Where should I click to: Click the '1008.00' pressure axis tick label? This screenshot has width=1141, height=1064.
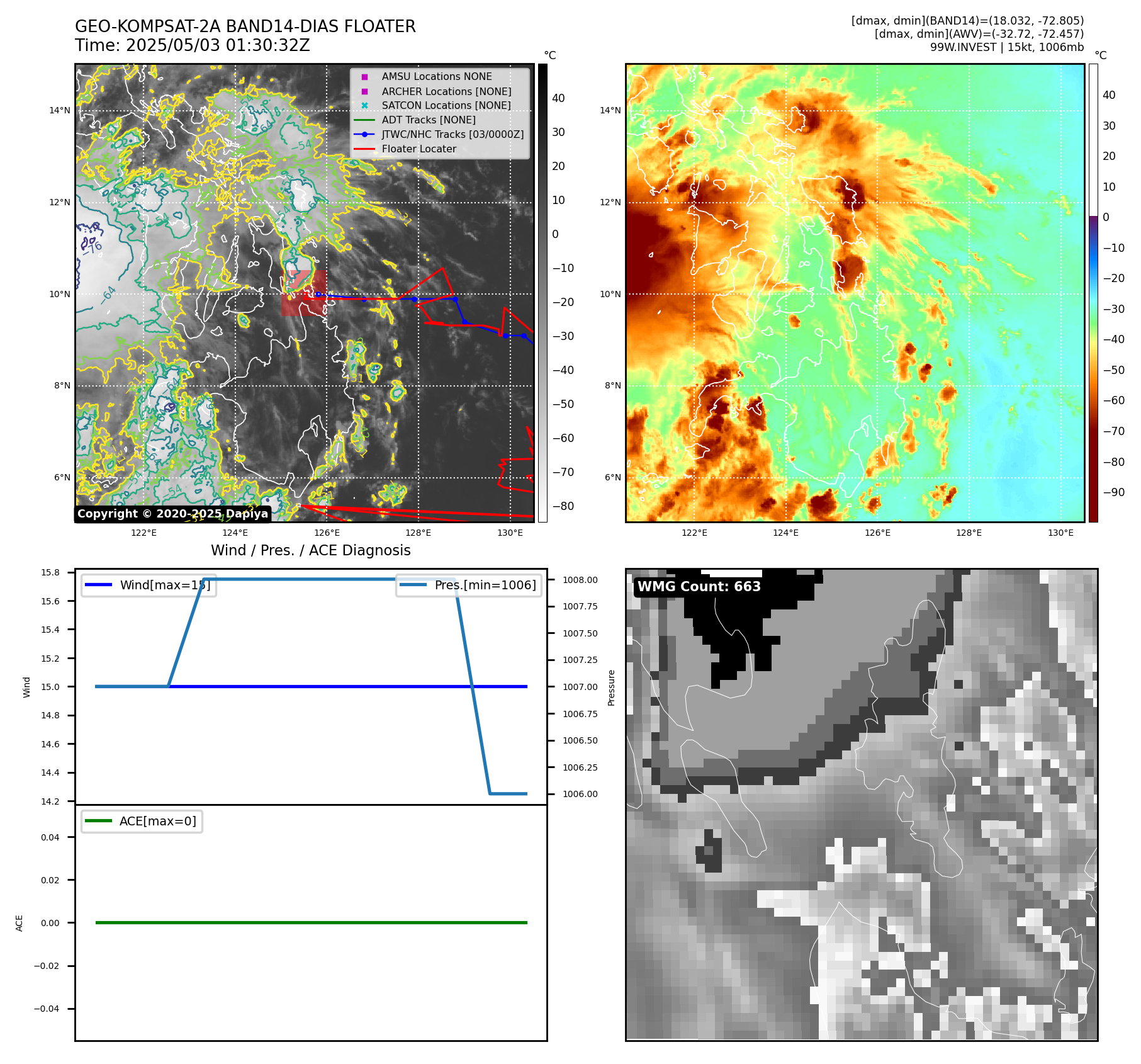pos(580,580)
